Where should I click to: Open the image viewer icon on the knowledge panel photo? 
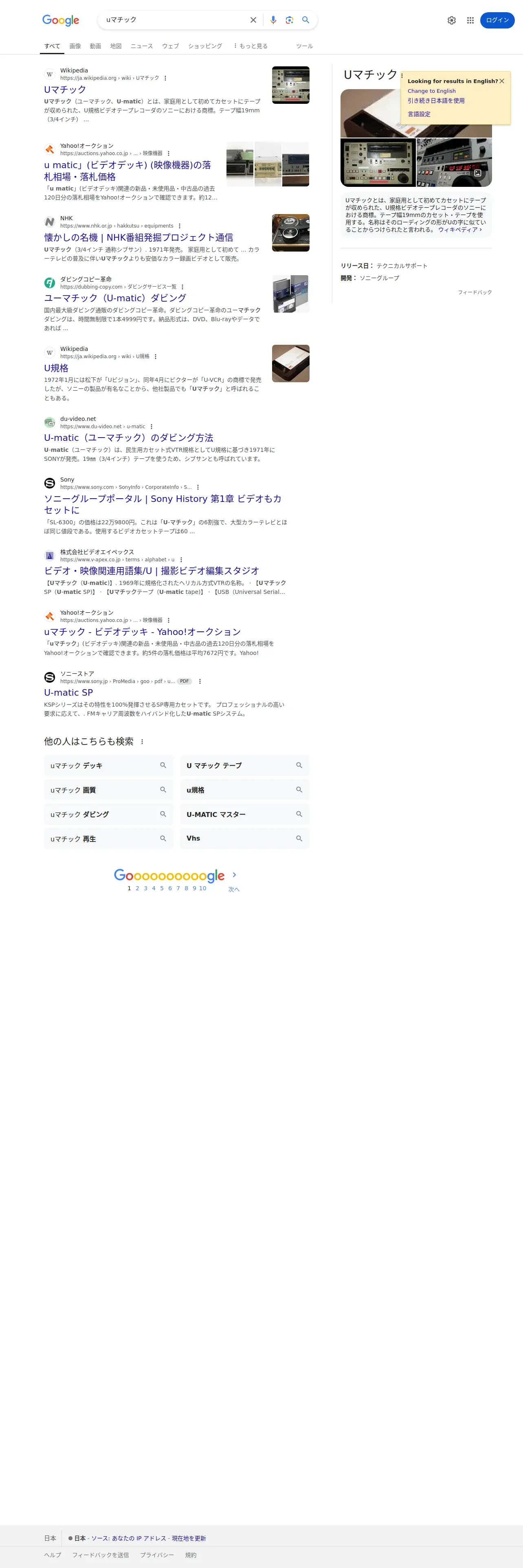(x=478, y=173)
